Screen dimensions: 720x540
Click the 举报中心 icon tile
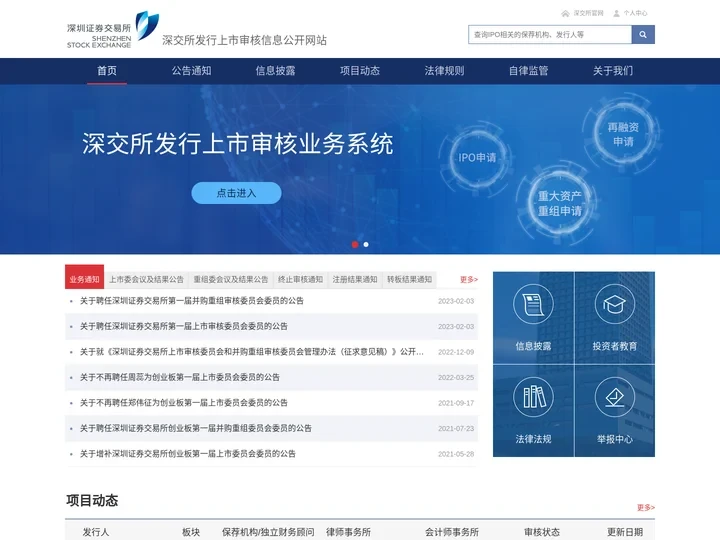614,411
